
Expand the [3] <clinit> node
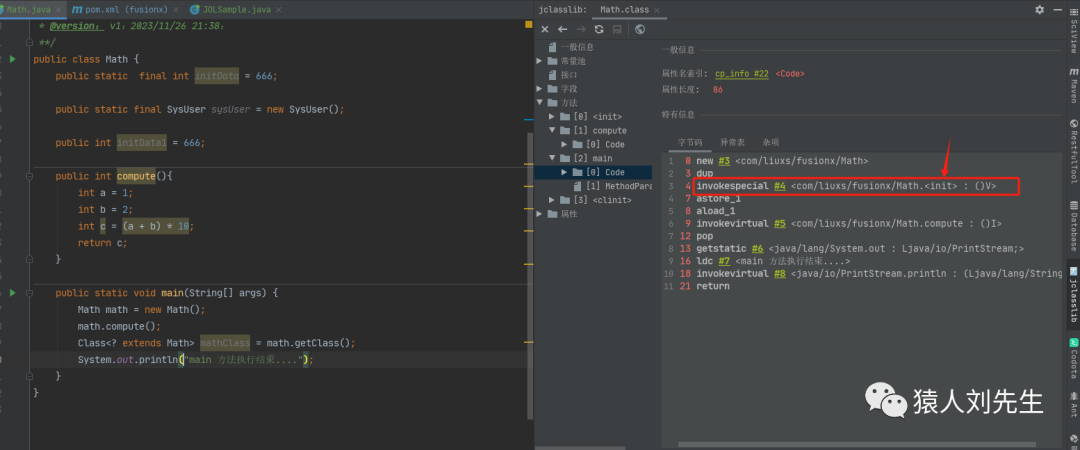click(552, 200)
